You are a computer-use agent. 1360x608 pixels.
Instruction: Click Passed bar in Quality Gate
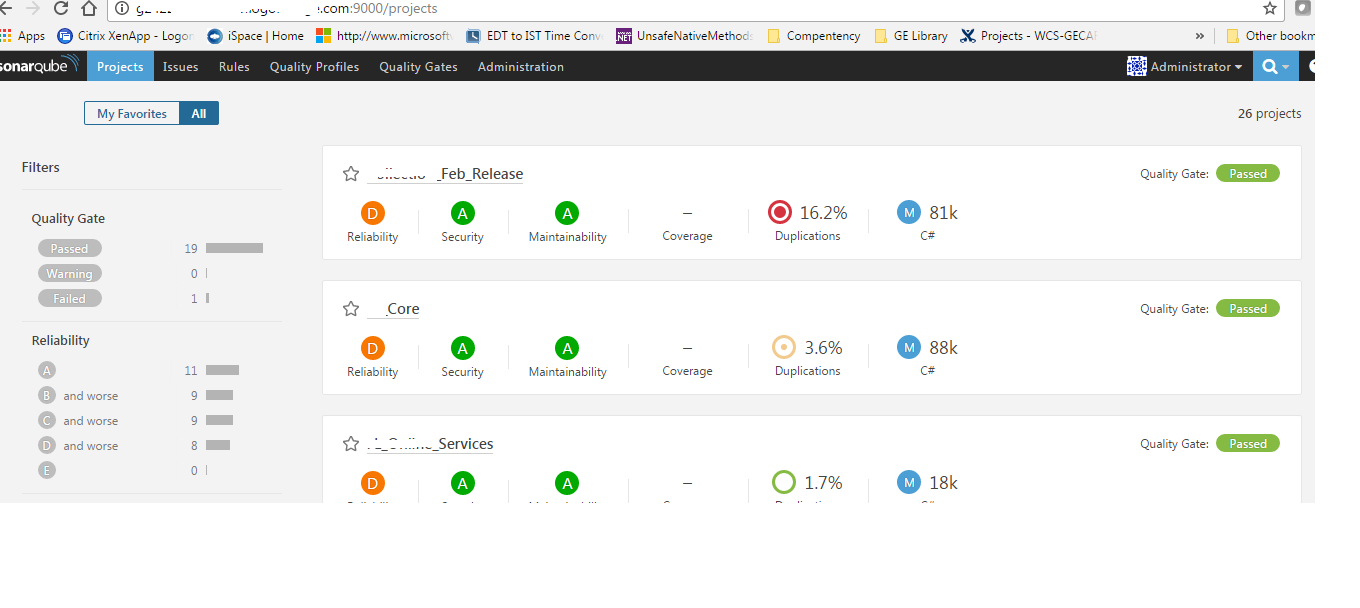point(234,248)
